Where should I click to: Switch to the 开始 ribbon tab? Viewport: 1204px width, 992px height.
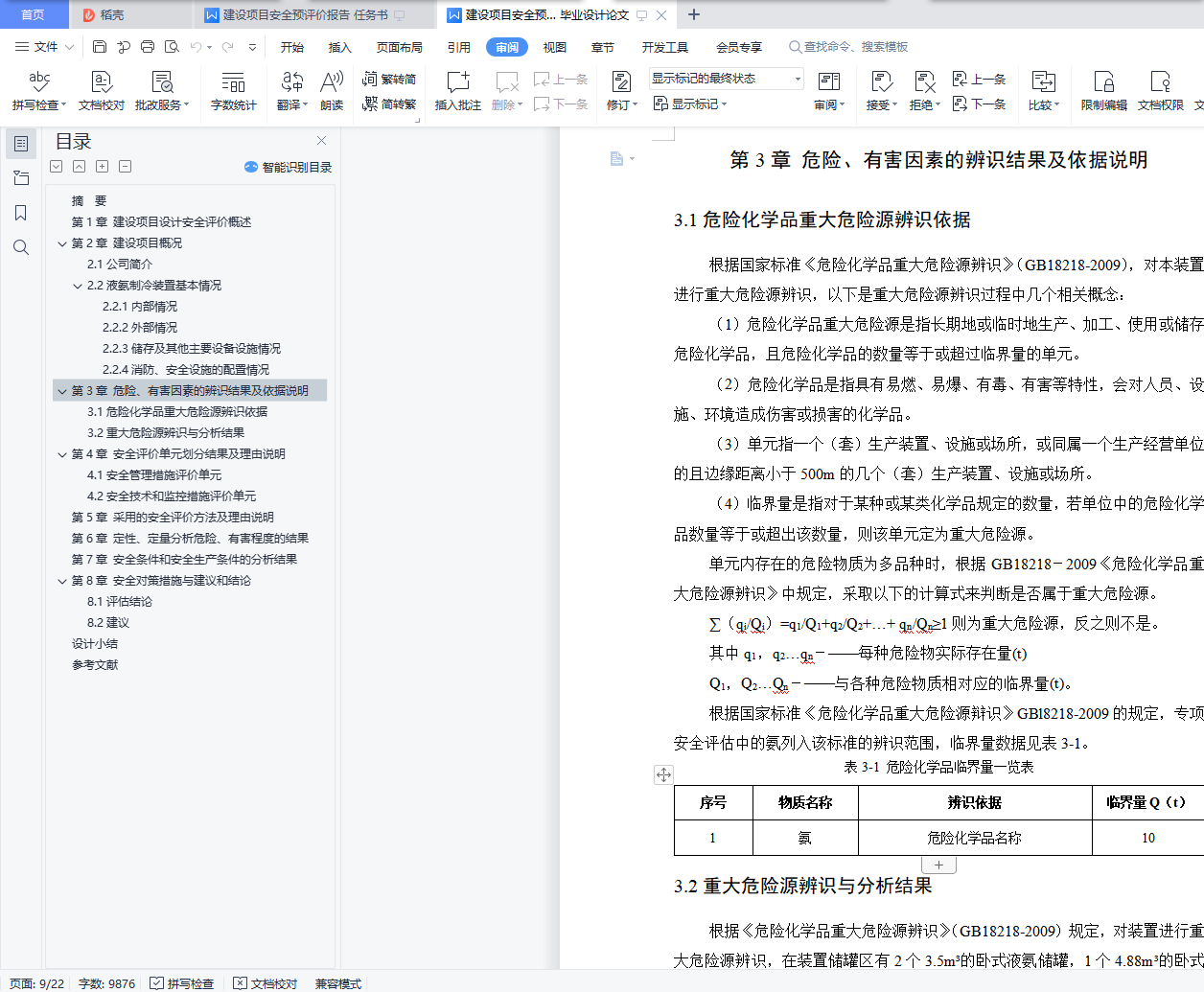coord(292,47)
